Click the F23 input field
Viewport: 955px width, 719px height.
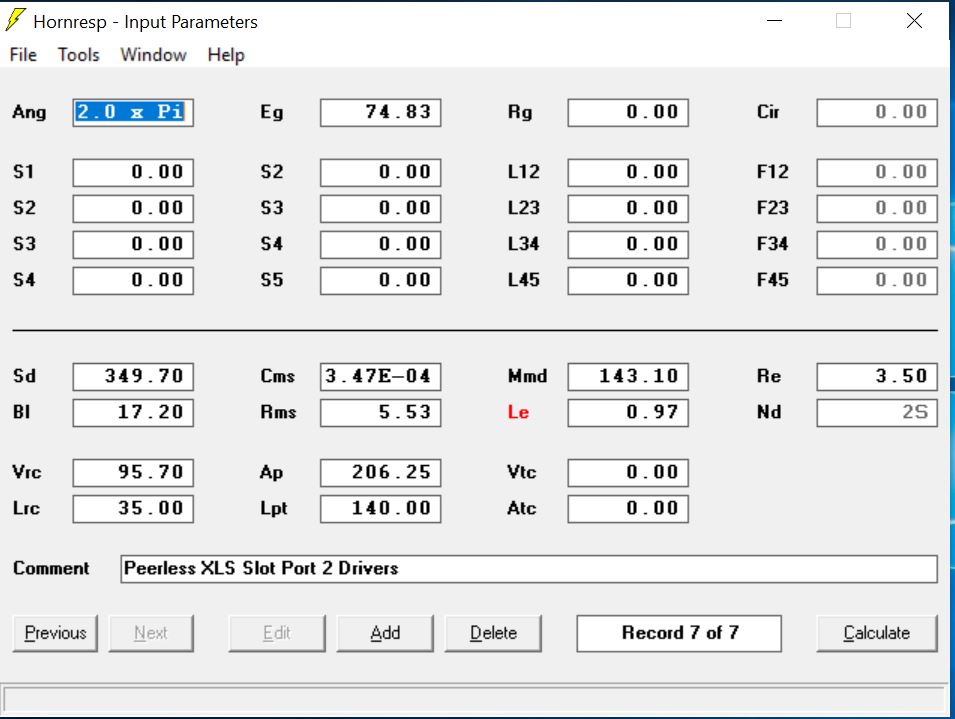tap(877, 208)
